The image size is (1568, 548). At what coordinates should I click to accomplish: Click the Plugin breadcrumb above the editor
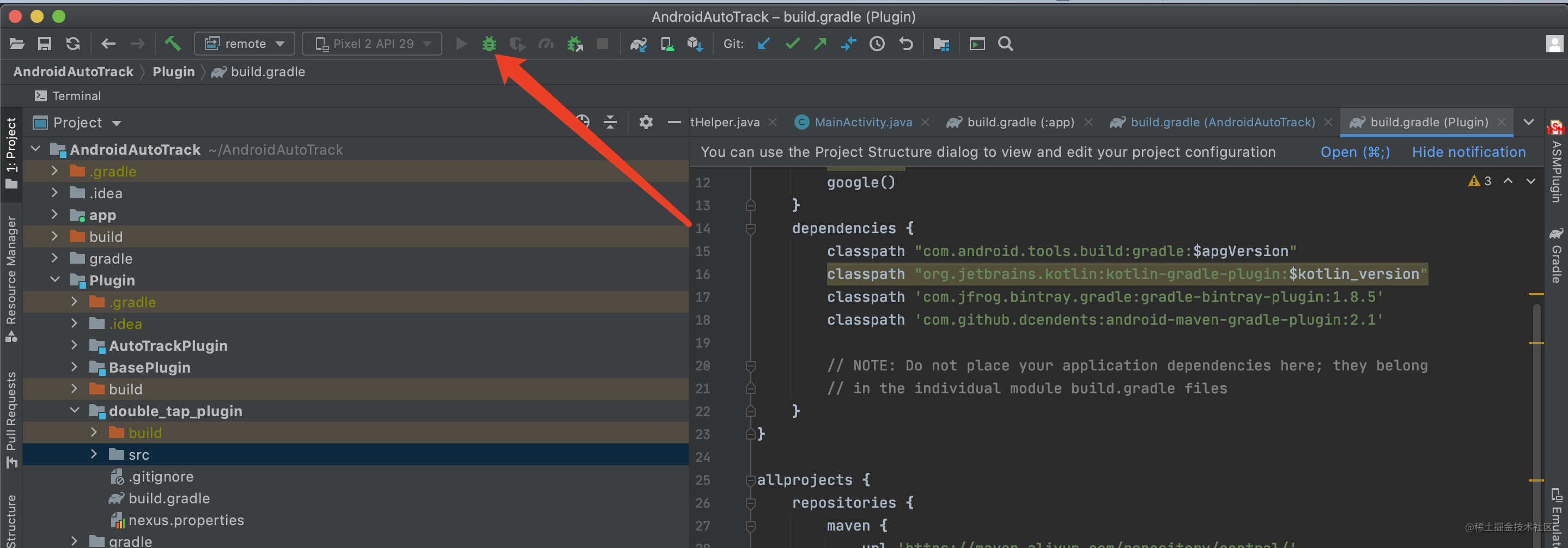[x=173, y=71]
